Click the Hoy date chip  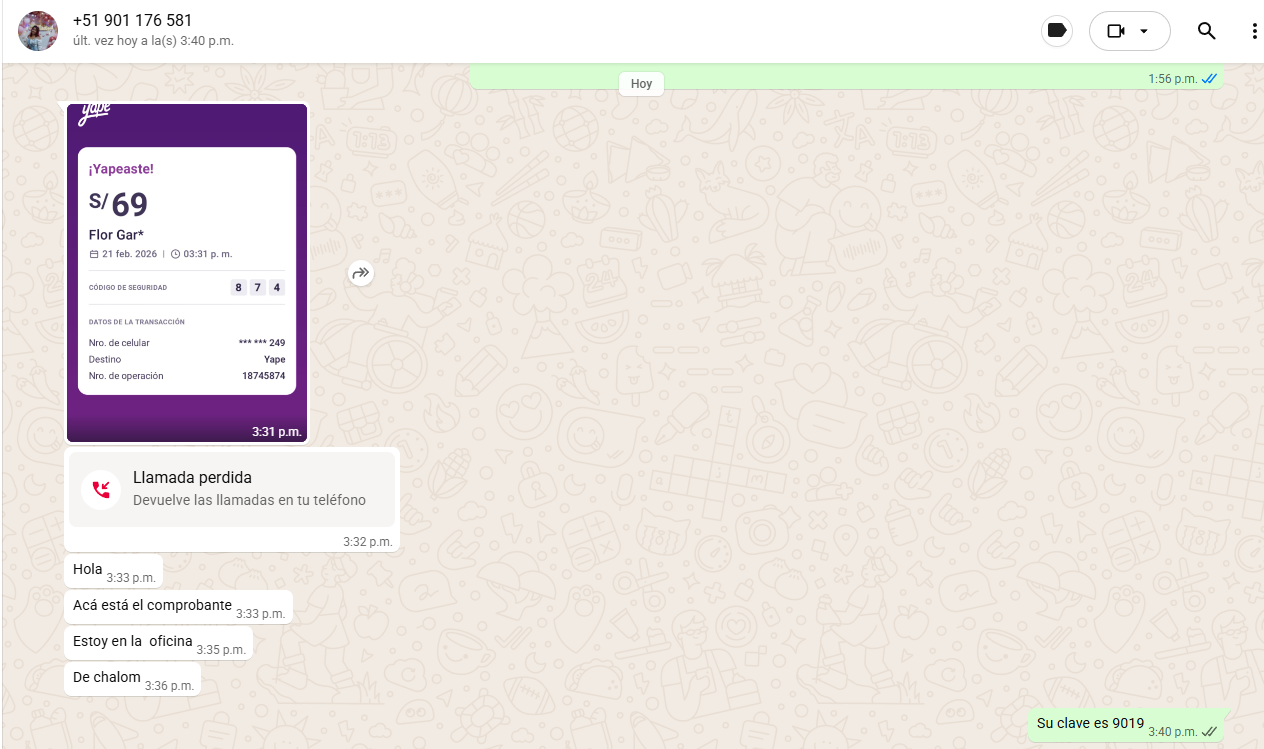[x=641, y=84]
